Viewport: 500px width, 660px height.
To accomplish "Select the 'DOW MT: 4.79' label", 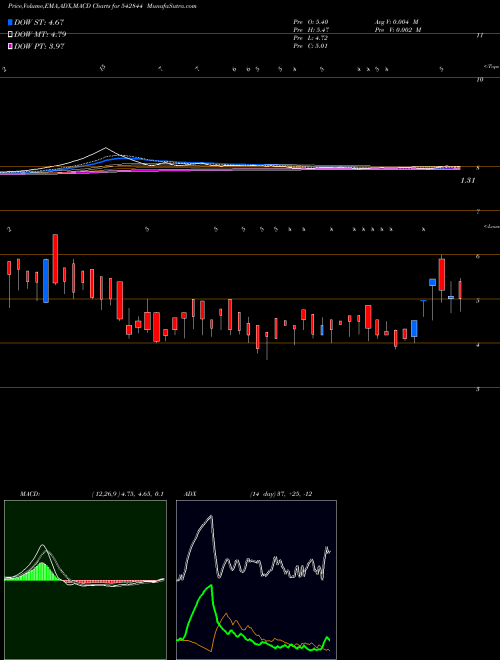I will [40, 35].
